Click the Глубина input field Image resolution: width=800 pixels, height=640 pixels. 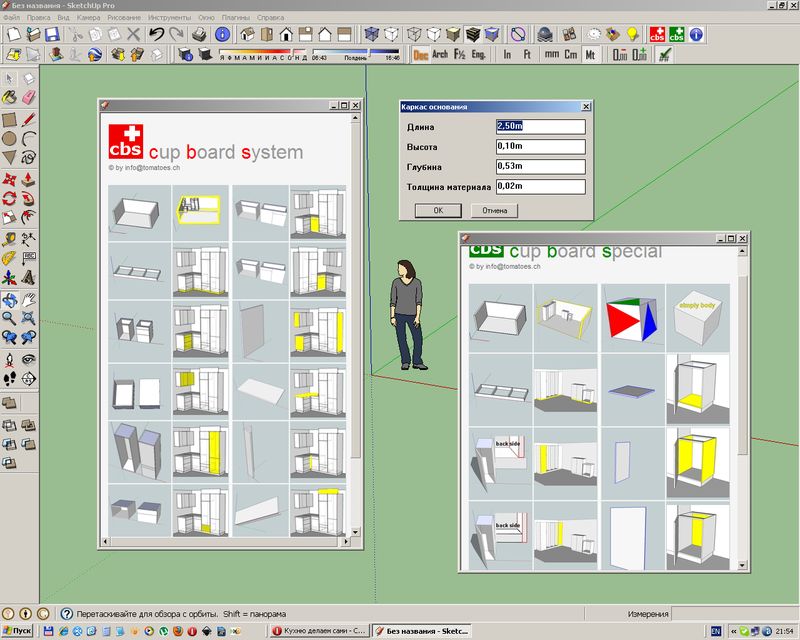pyautogui.click(x=541, y=166)
